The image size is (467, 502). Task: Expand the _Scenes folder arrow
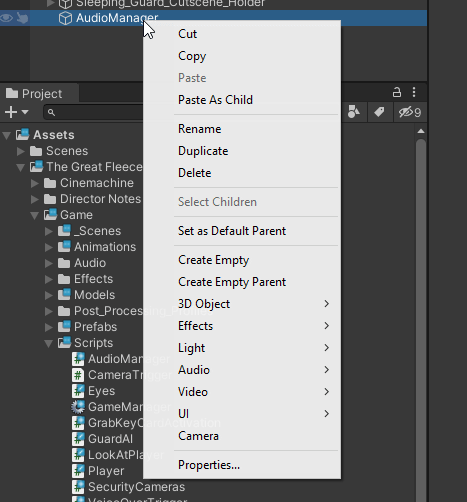coord(49,231)
